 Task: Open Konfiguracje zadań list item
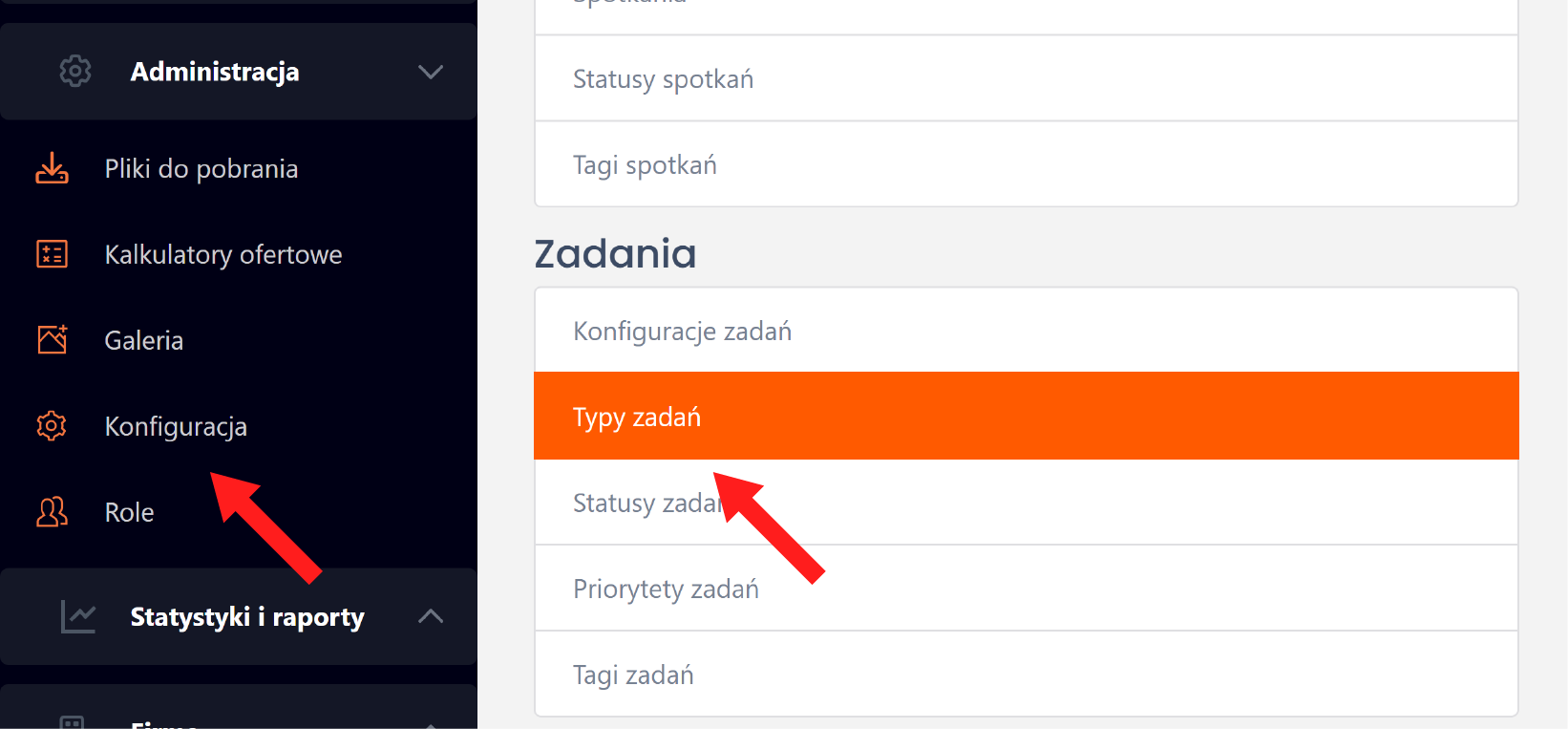(683, 332)
